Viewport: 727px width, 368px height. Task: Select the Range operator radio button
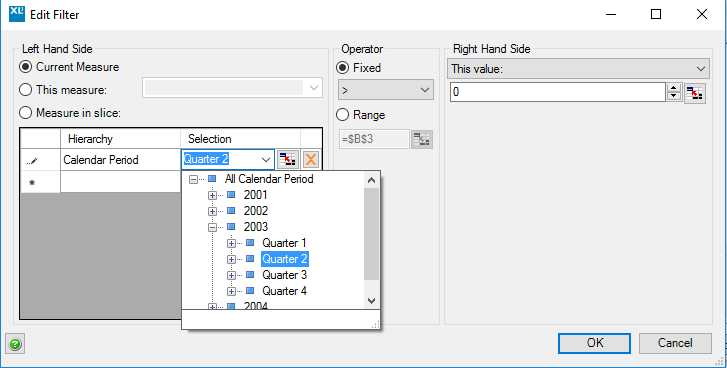342,114
